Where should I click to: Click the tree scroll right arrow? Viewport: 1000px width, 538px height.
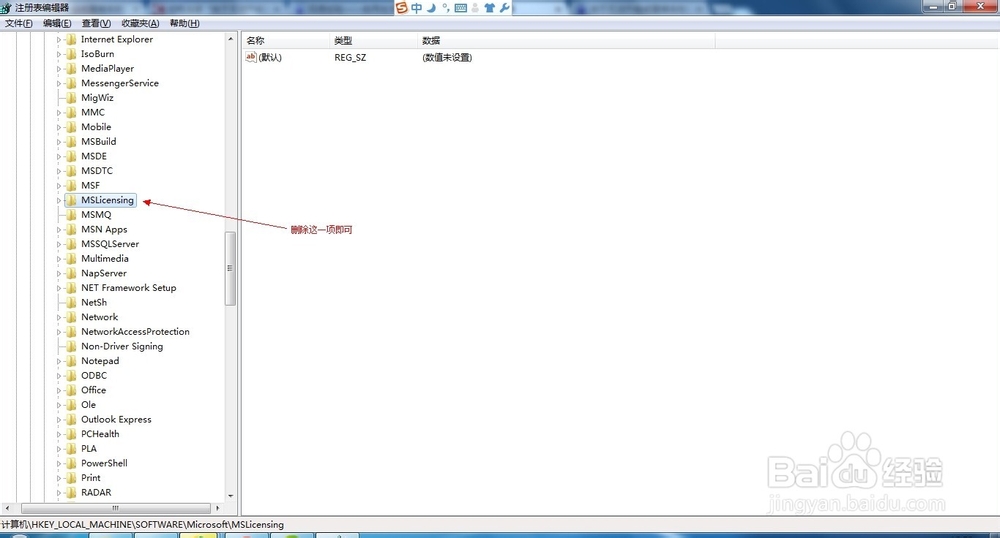point(217,508)
